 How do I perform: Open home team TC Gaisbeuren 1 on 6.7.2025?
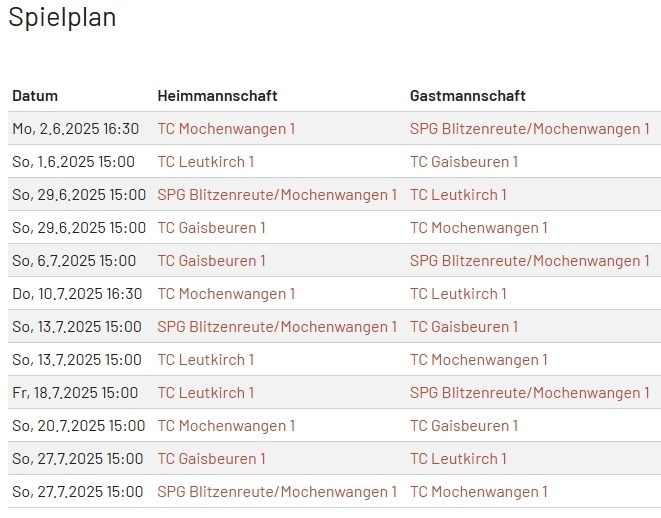212,260
